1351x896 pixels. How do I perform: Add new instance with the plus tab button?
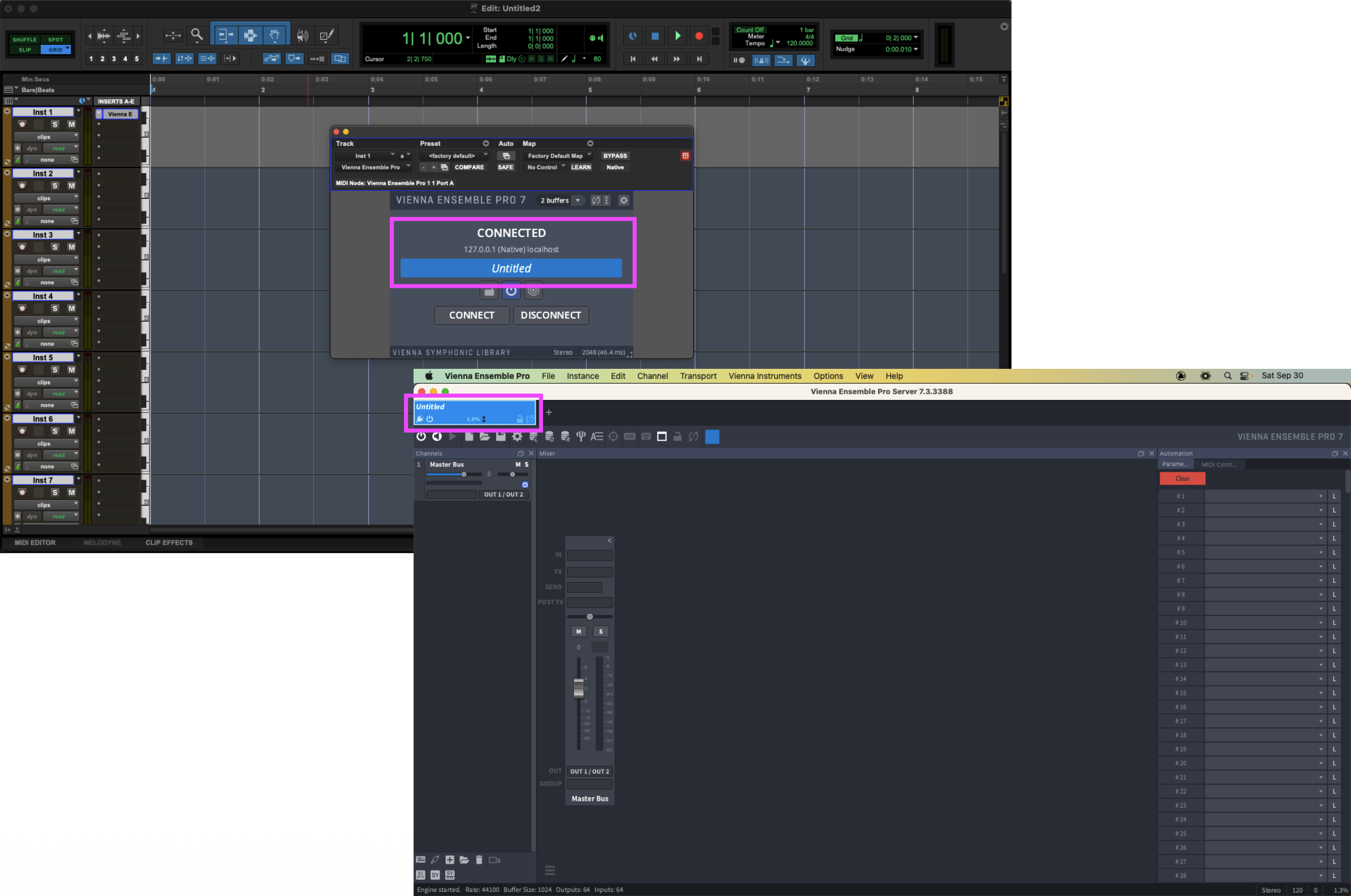549,412
